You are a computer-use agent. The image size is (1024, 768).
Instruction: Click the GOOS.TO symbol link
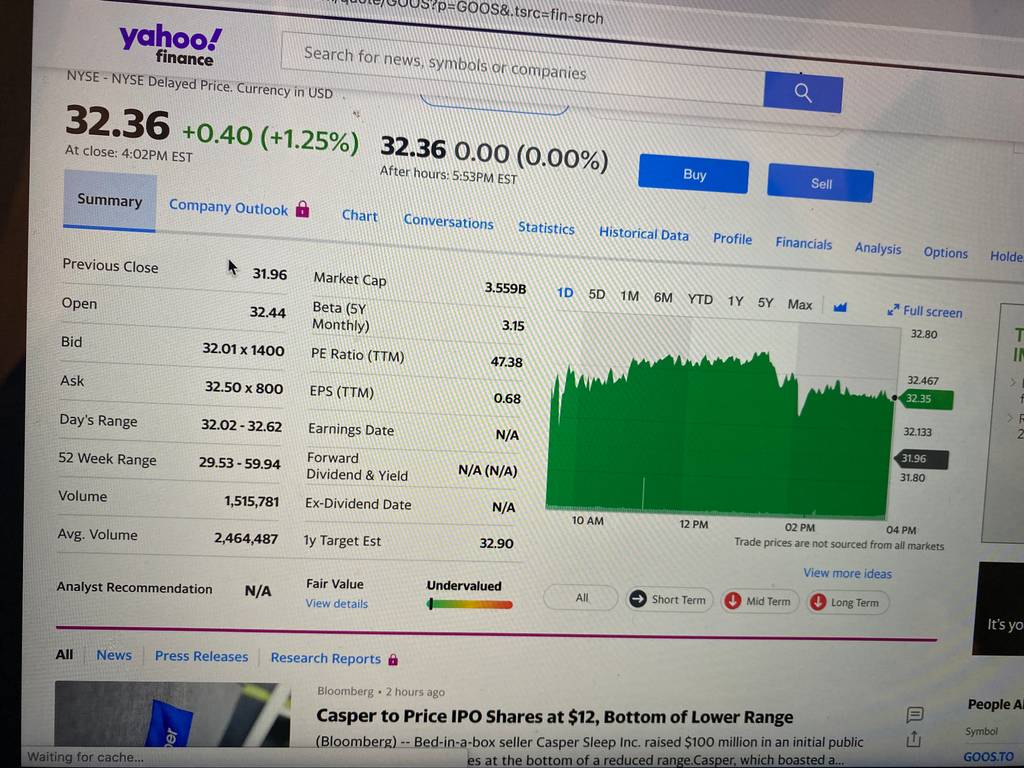[989, 756]
